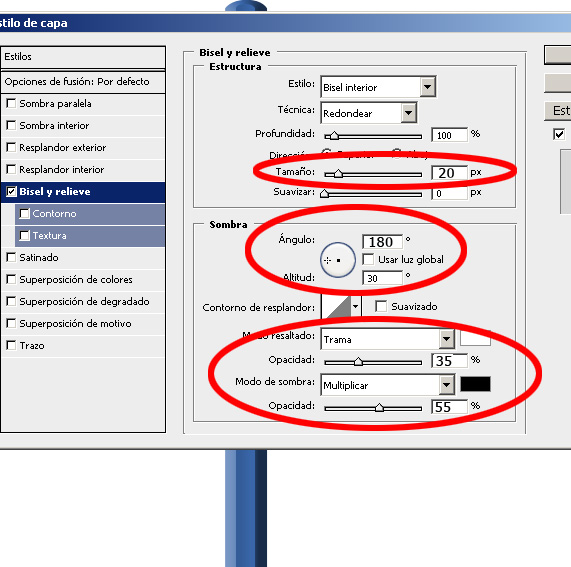This screenshot has height=567, width=571.
Task: Select the Contorno sub-item row
Action: point(90,214)
